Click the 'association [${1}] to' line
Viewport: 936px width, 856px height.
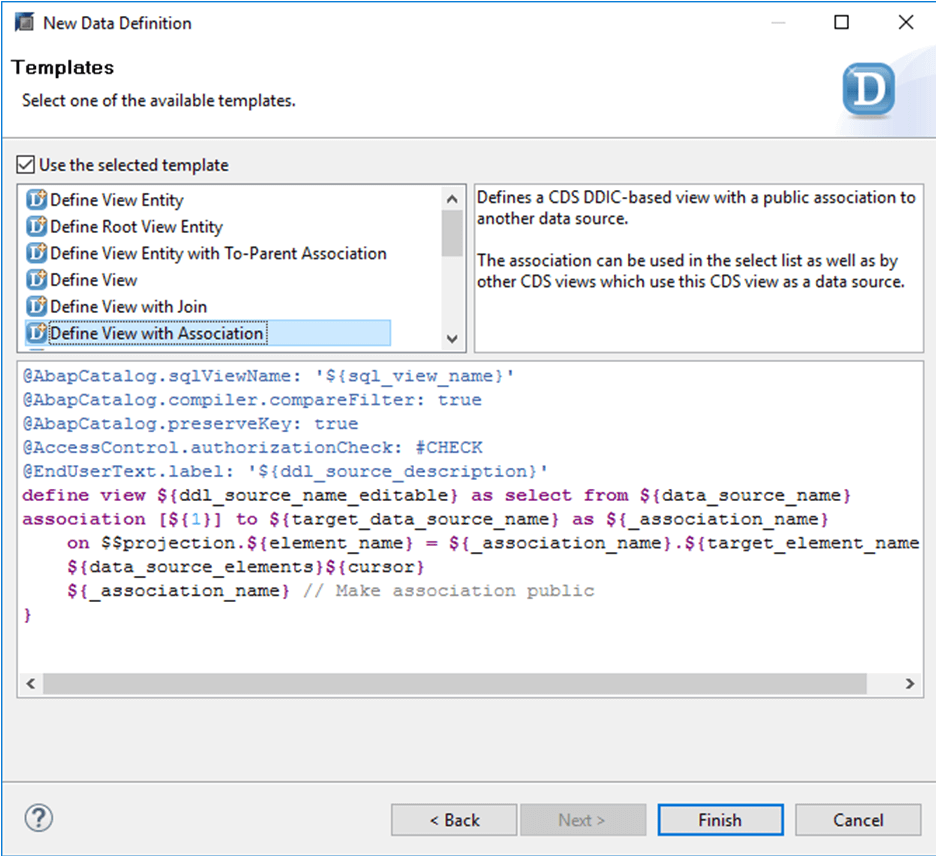[x=425, y=519]
